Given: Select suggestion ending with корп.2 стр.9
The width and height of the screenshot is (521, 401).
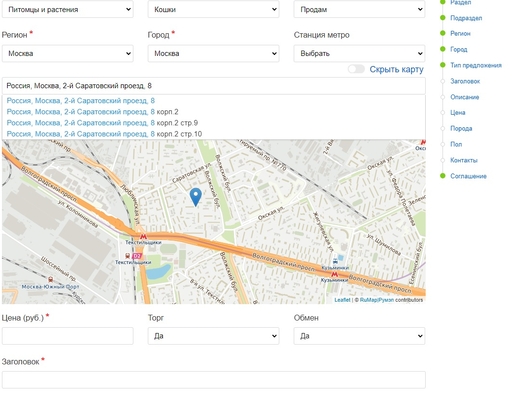Looking at the screenshot, I should point(214,123).
